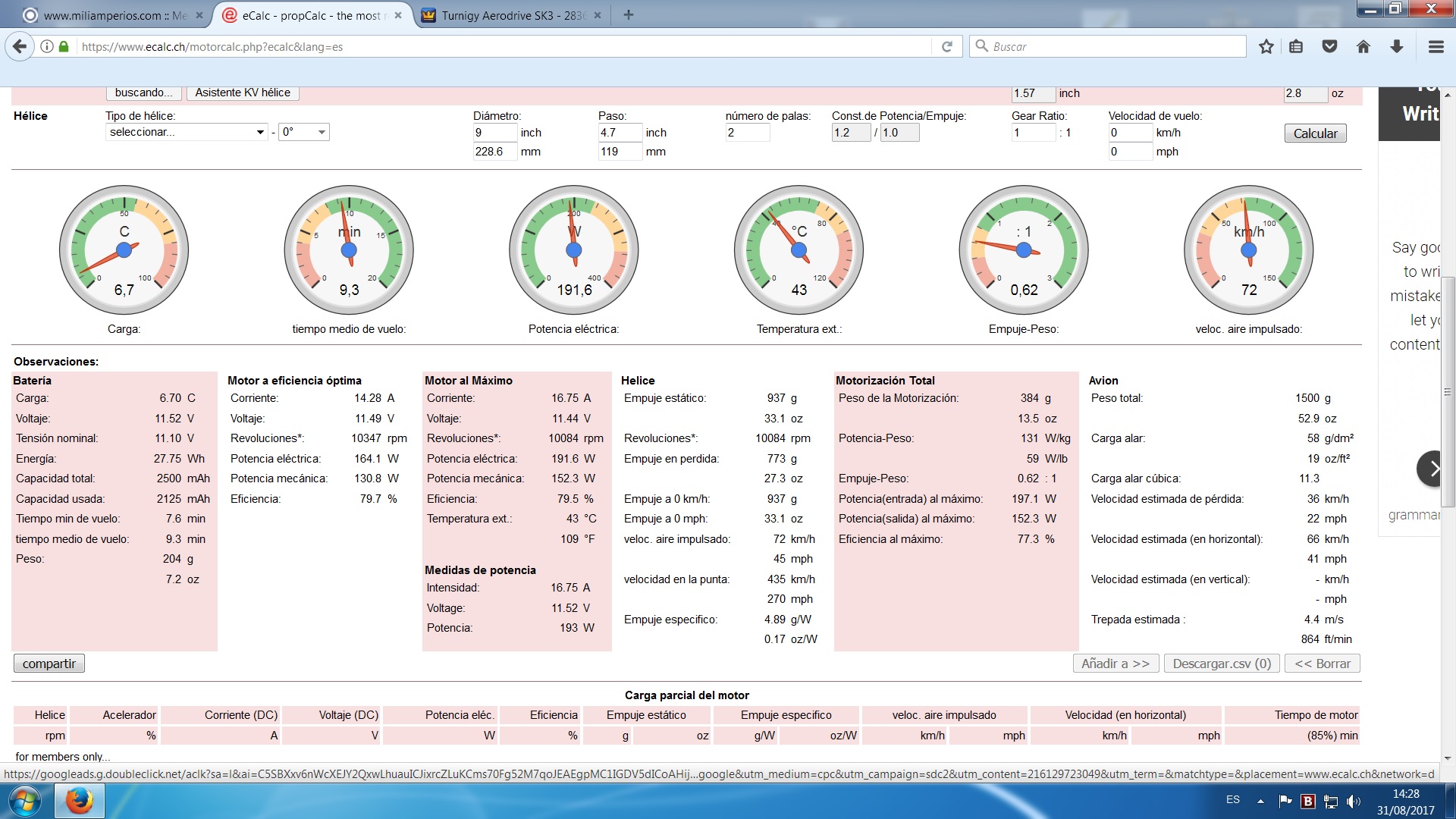Expand the Tipo de hélice dropdown
This screenshot has height=819, width=1456.
click(x=187, y=132)
